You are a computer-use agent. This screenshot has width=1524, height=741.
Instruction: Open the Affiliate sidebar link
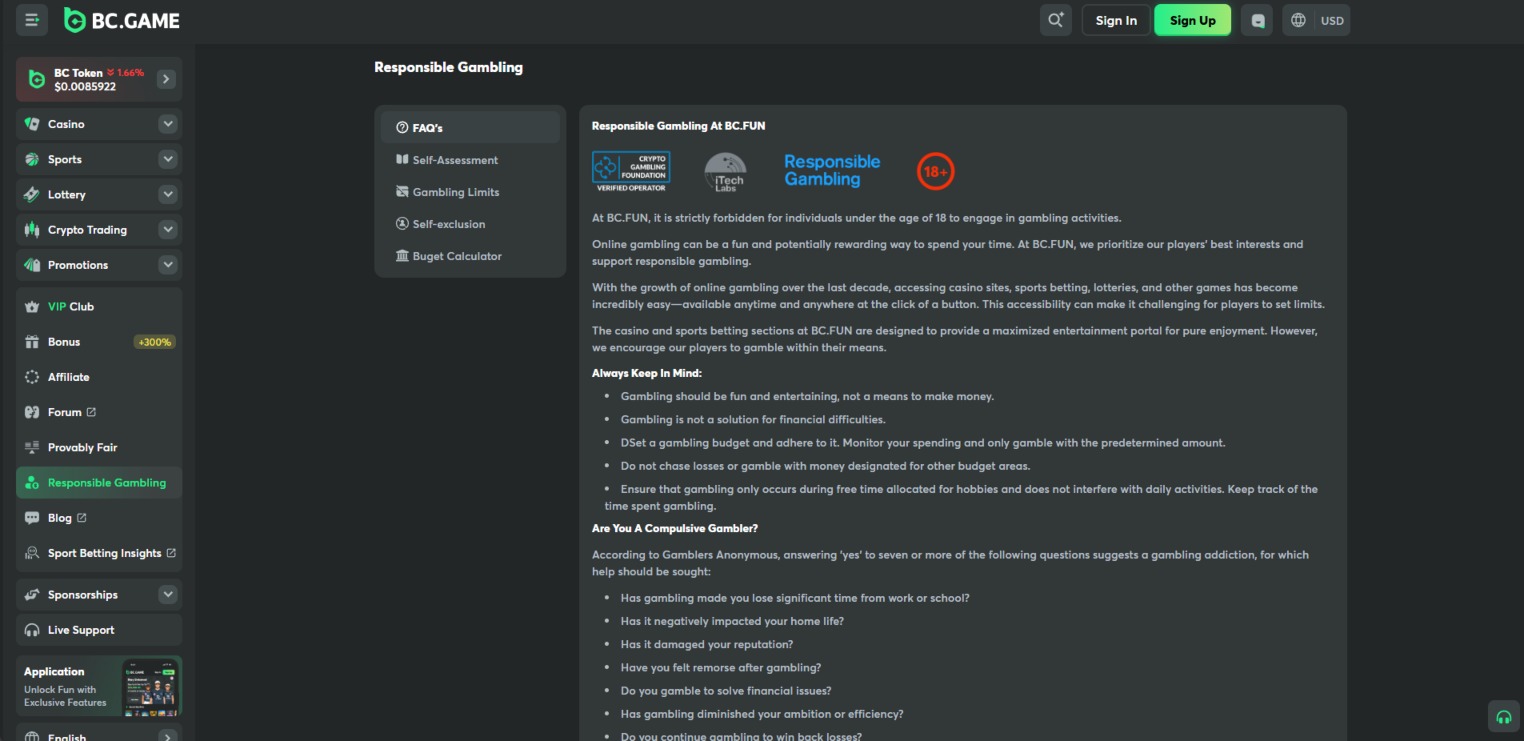click(99, 377)
